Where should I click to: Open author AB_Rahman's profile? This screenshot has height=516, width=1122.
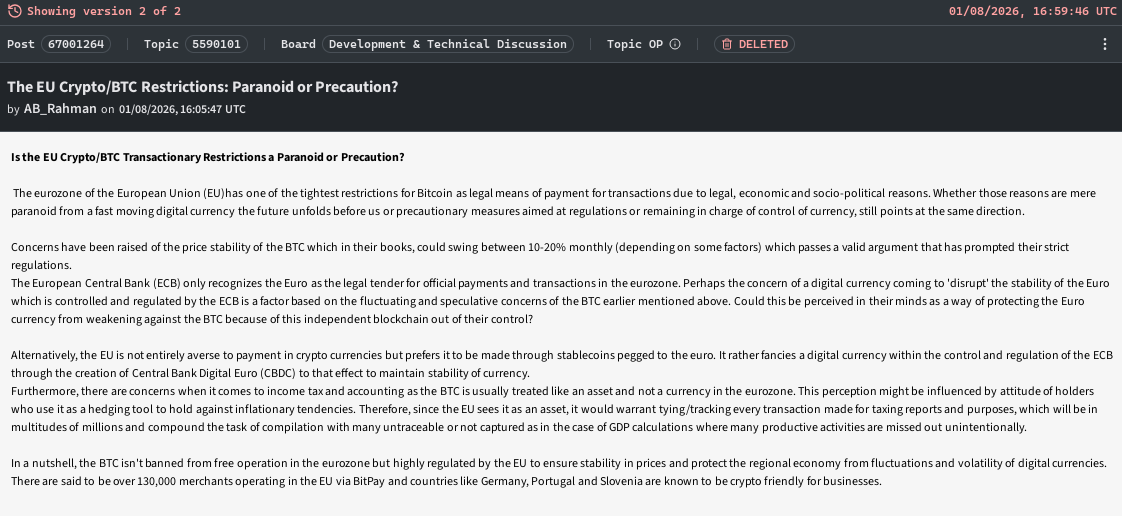tap(60, 109)
